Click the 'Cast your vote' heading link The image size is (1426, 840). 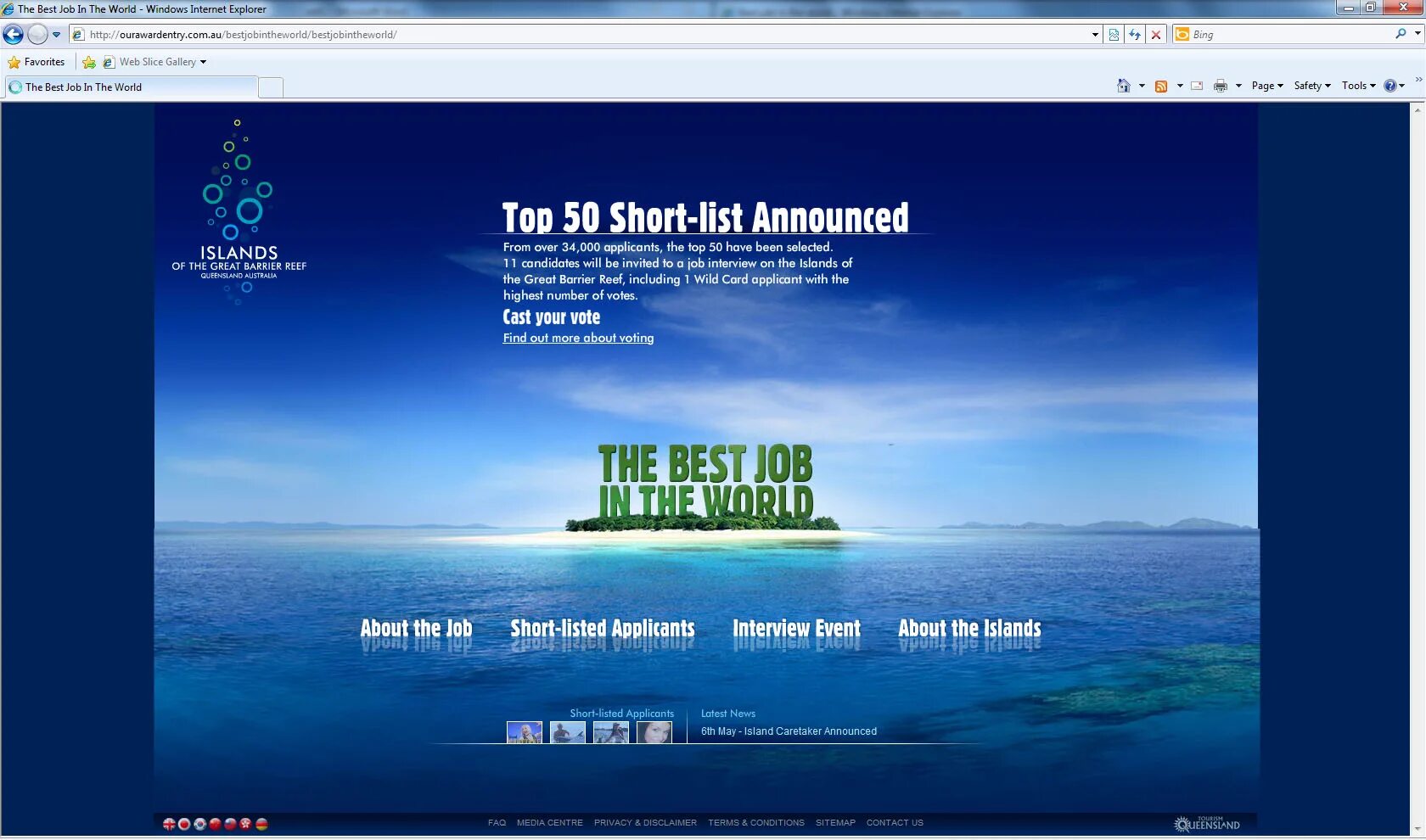(x=552, y=317)
